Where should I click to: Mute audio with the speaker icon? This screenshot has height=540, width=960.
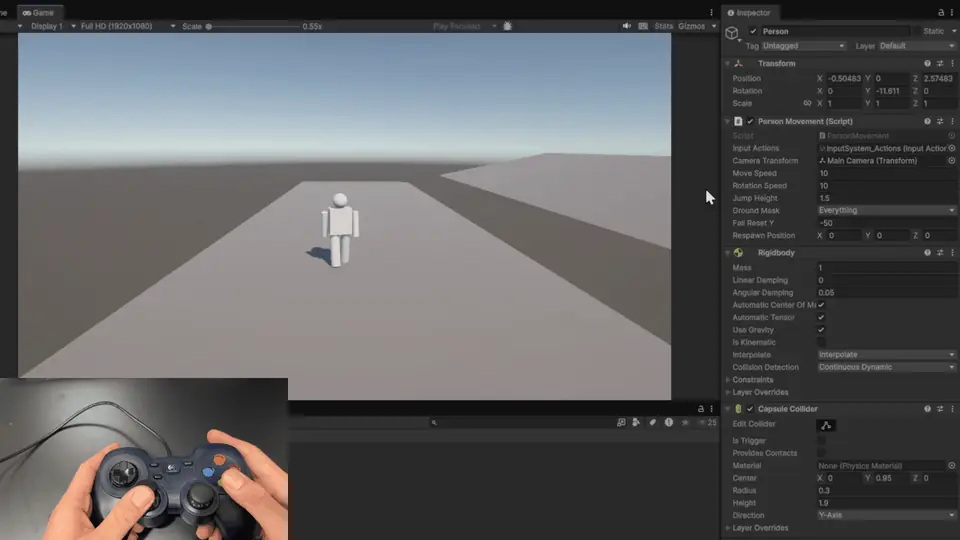pos(626,26)
